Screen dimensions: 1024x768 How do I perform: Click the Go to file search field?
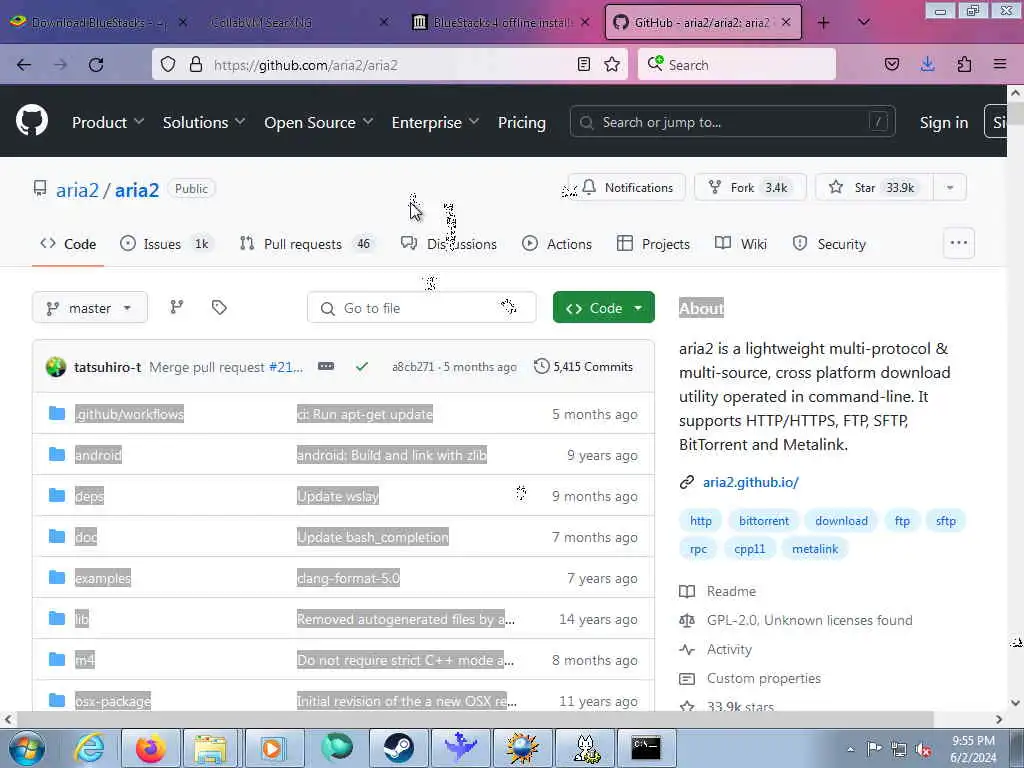pos(421,308)
